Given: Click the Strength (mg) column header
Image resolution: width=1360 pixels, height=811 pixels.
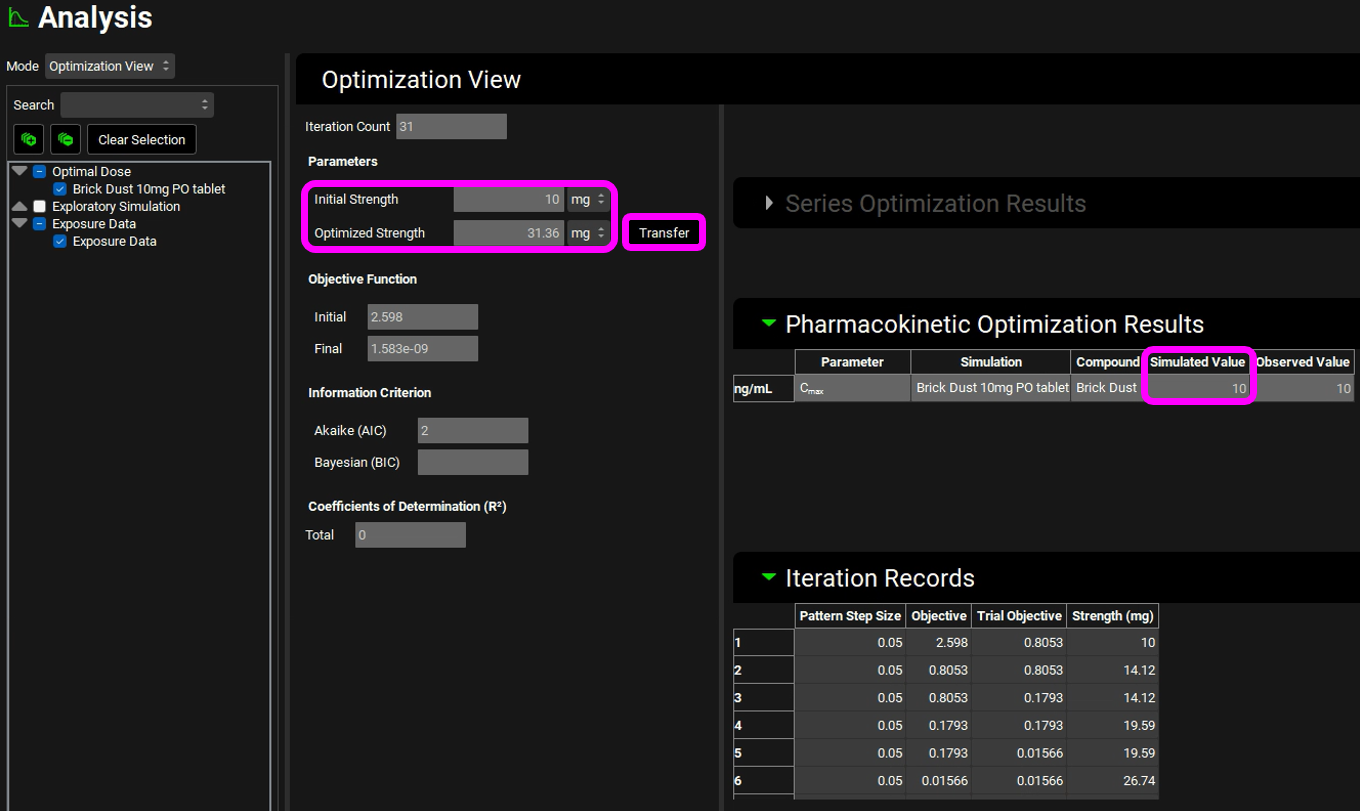Looking at the screenshot, I should [x=1112, y=616].
